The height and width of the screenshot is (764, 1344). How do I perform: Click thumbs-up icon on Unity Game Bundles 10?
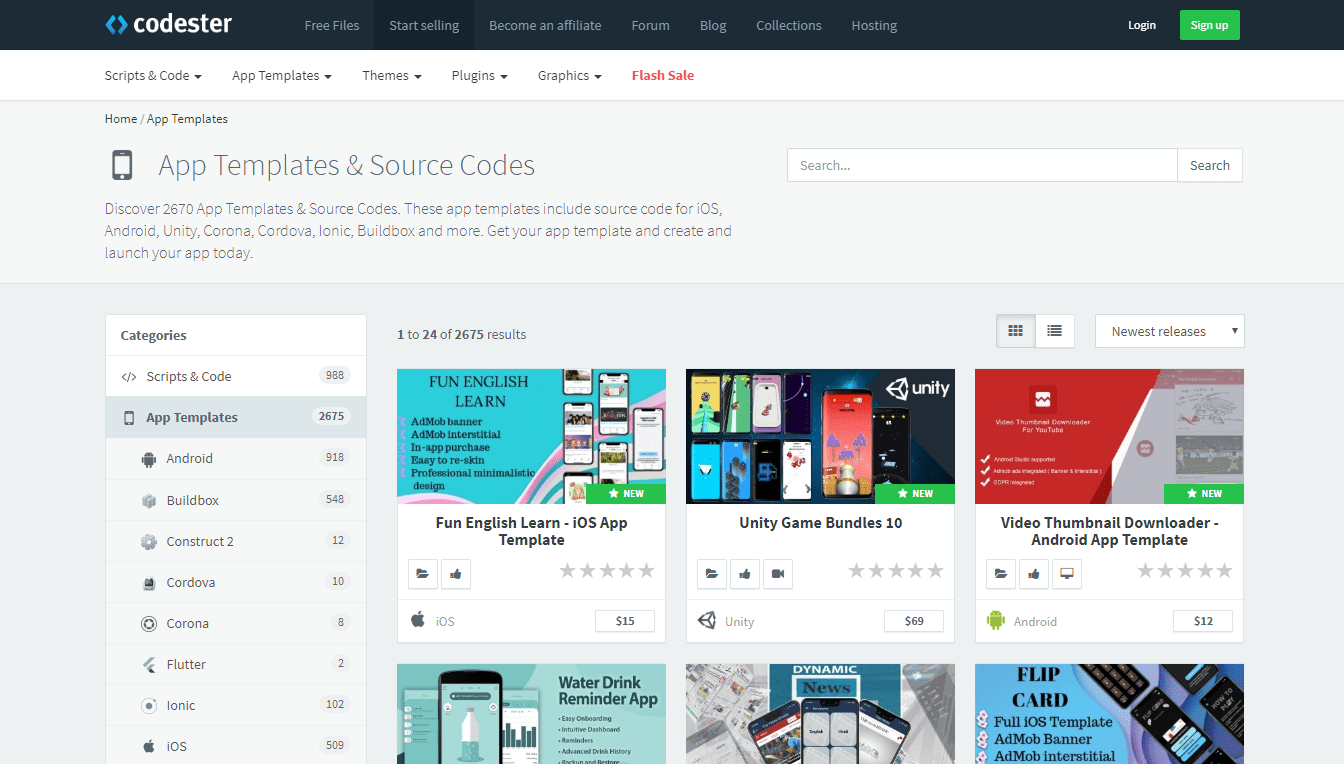click(745, 574)
